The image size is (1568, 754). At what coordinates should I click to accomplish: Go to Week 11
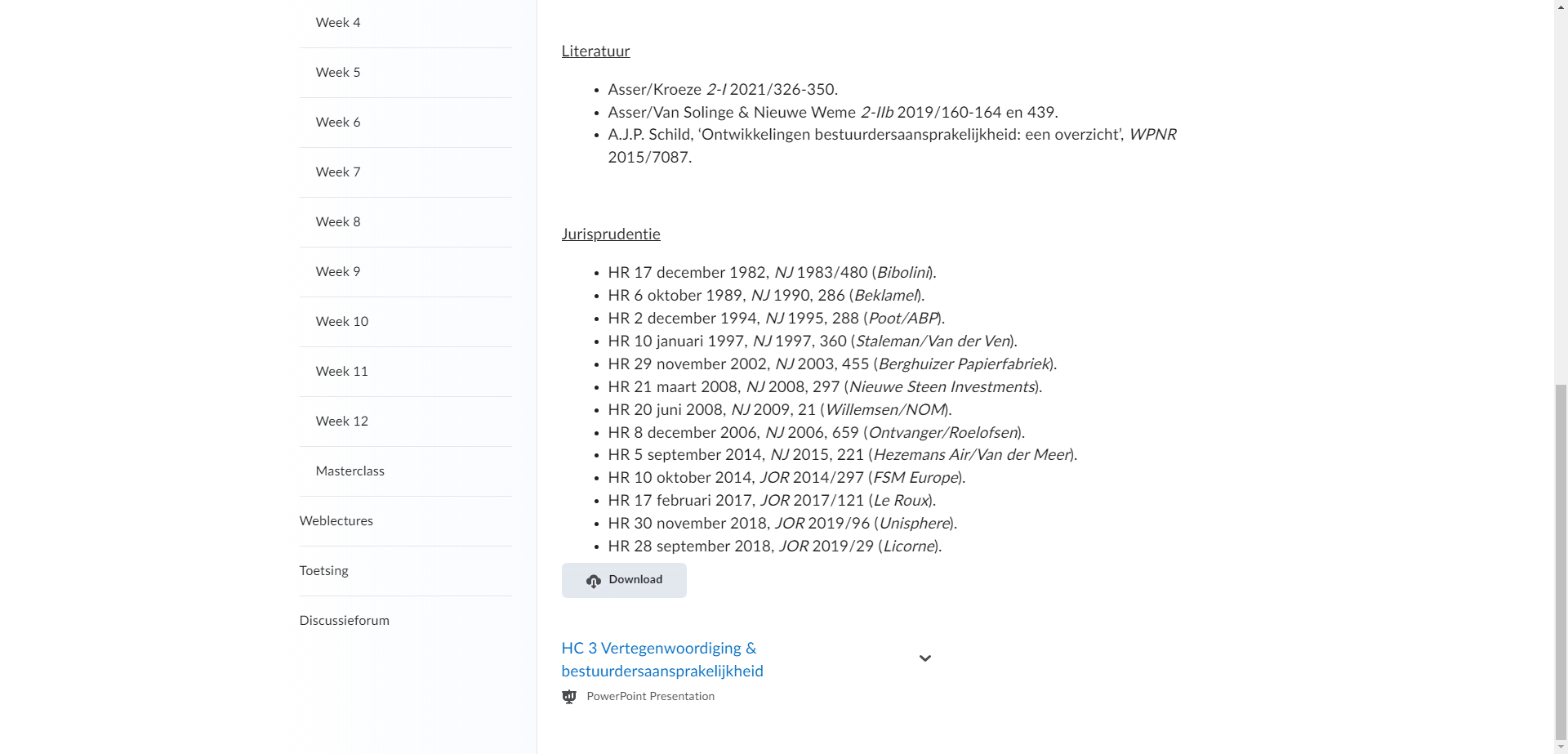[342, 372]
